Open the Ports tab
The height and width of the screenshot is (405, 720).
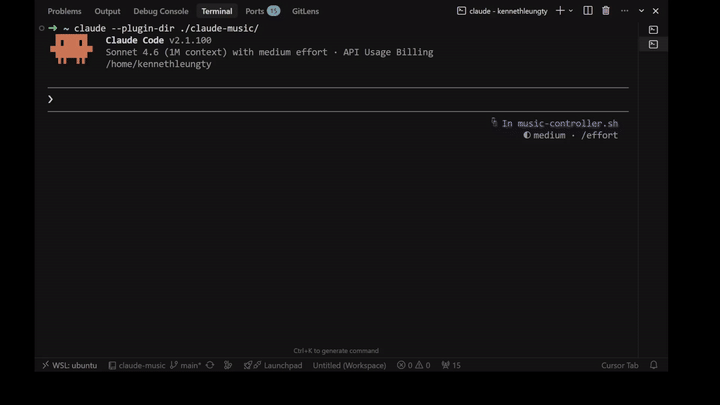(254, 11)
